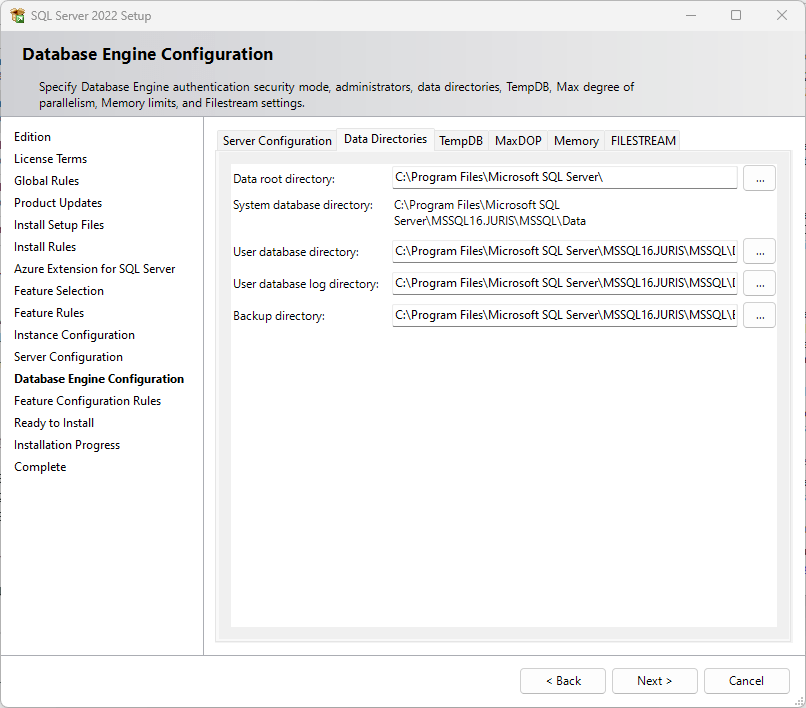Browse for the User database log directory
Screen dimensions: 806x708
point(759,283)
